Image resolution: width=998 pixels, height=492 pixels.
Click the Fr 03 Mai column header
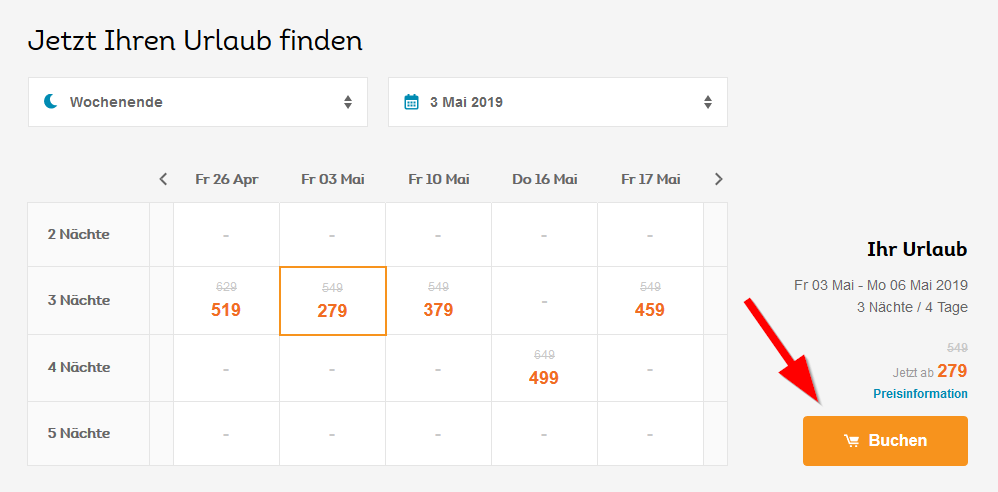point(333,179)
